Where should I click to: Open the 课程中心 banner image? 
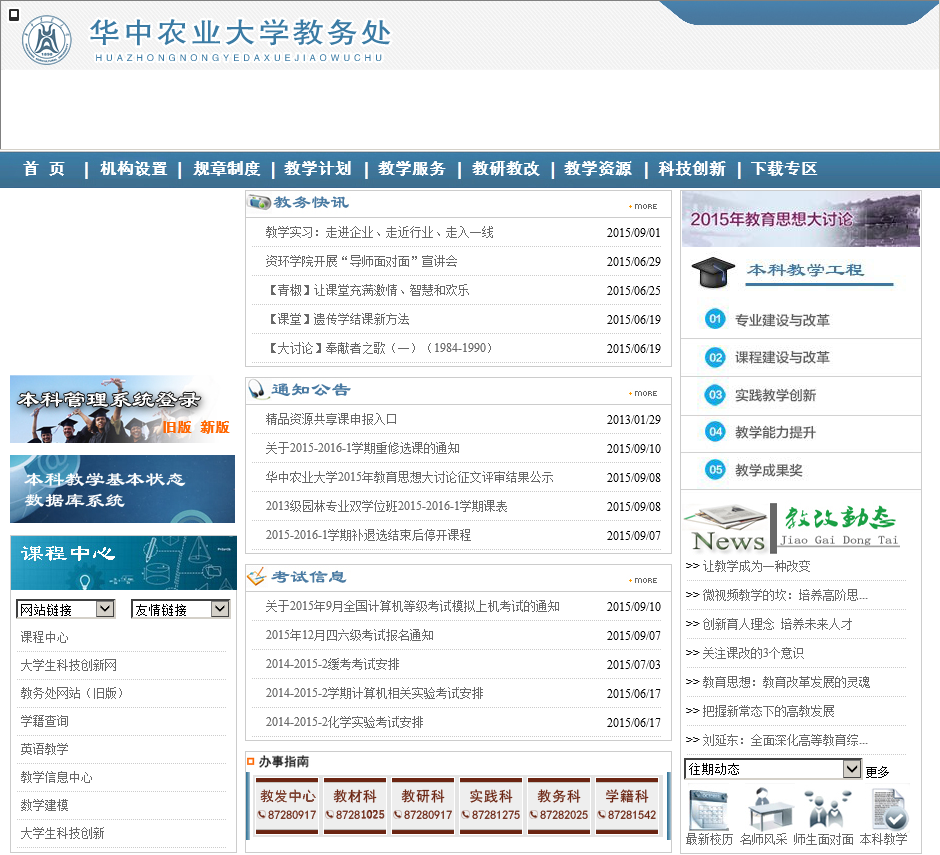tap(123, 563)
